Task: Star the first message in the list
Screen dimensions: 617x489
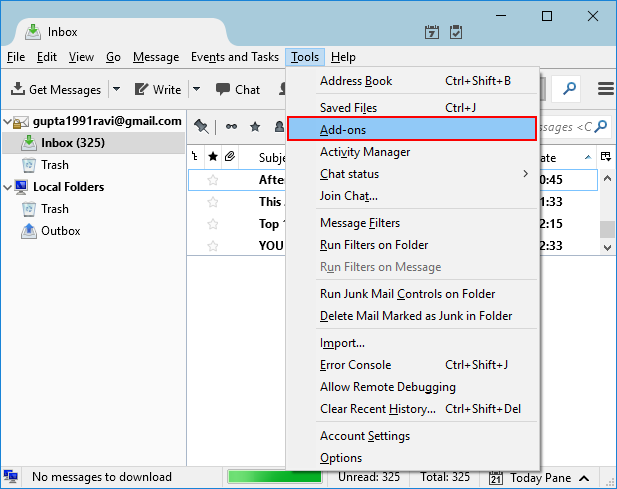Action: [x=212, y=180]
